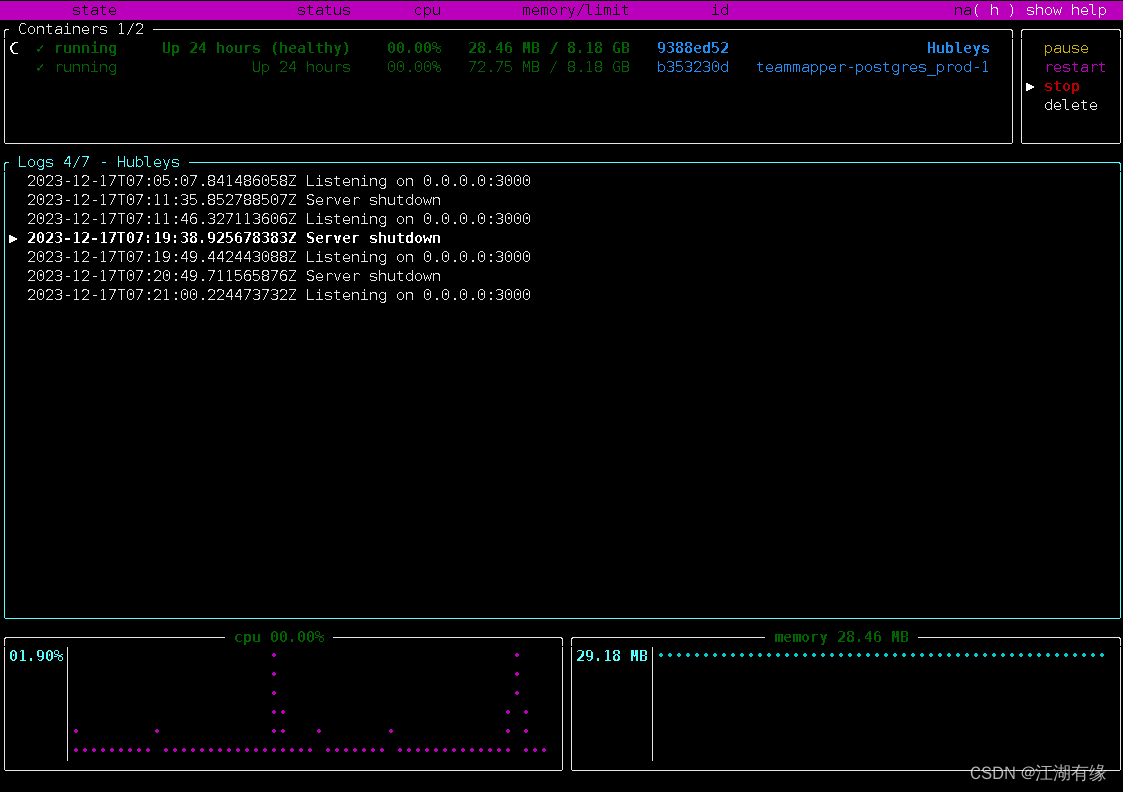Select log line 07:19:49 Listening
This screenshot has width=1123, height=792.
coord(279,256)
